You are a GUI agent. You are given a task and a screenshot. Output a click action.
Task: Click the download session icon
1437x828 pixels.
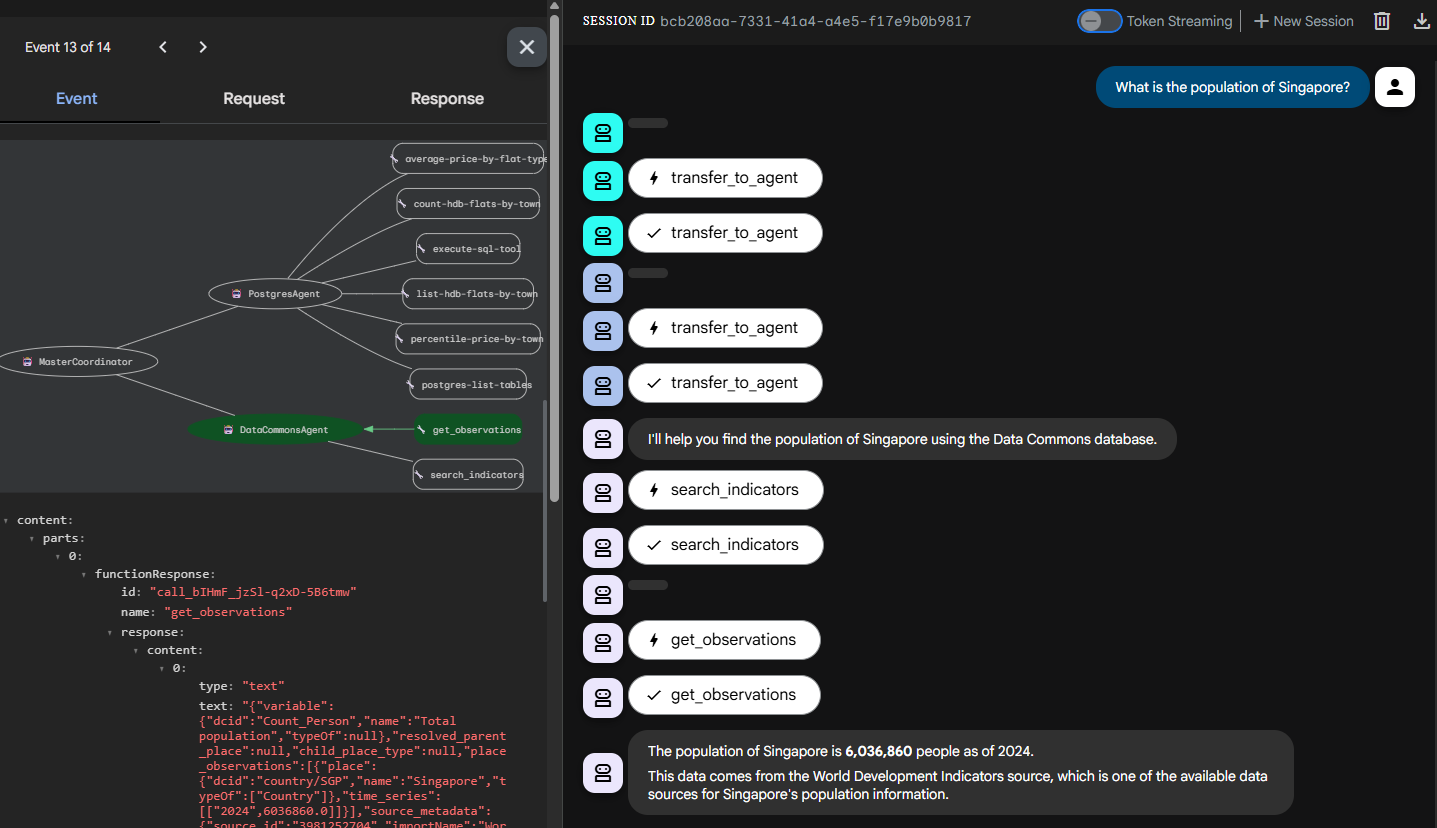coord(1421,21)
